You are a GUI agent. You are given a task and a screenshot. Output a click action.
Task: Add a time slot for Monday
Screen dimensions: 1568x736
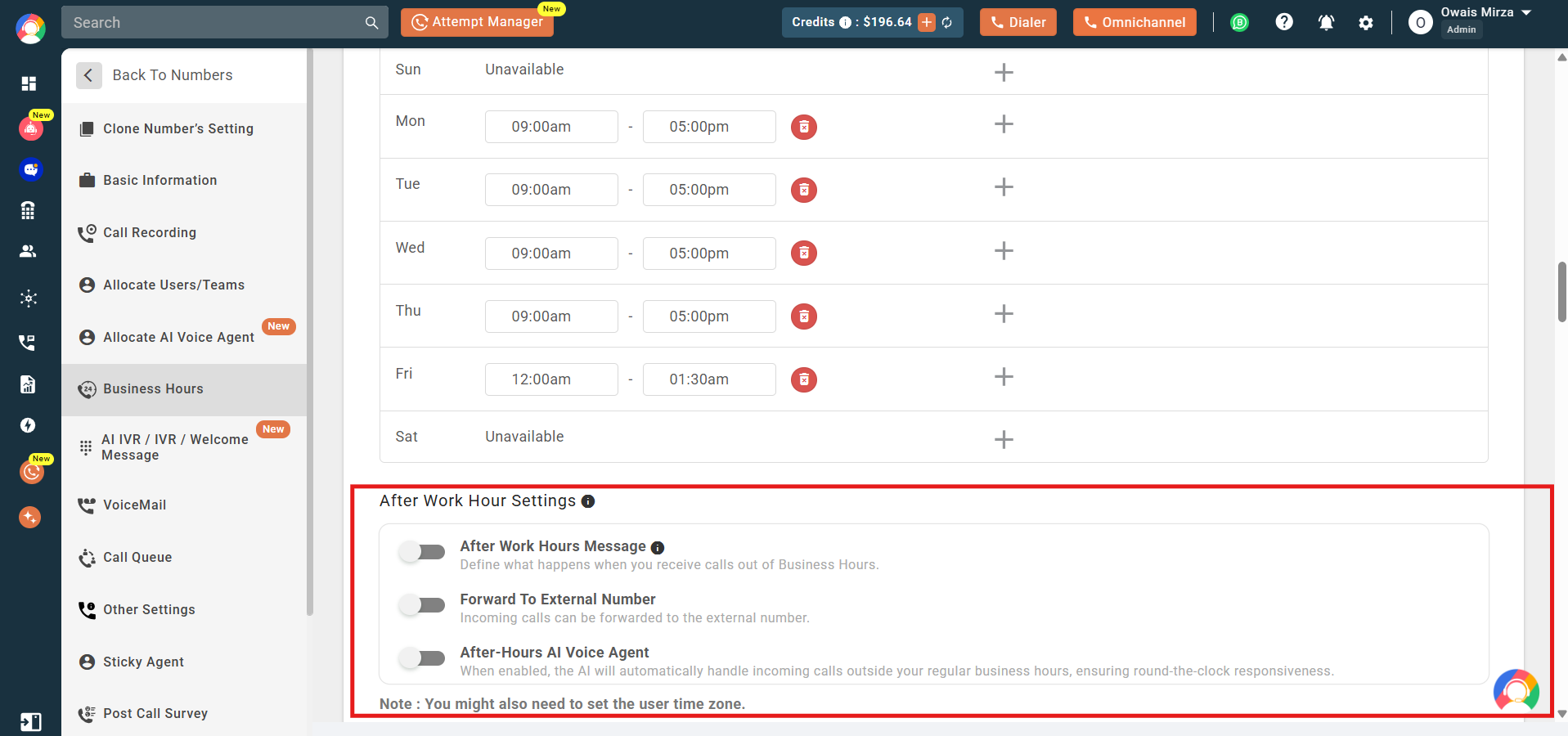(x=1004, y=124)
